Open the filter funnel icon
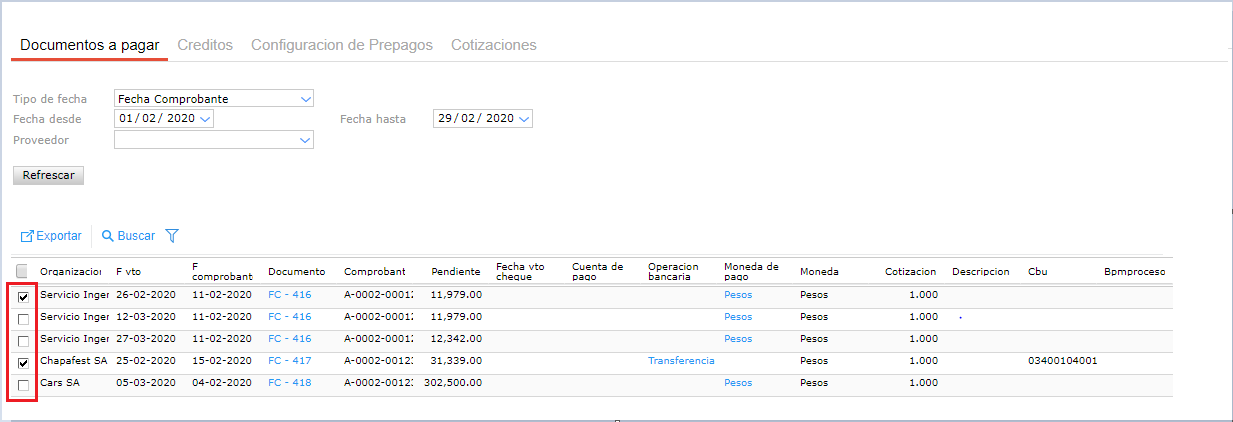This screenshot has height=422, width=1233. click(x=172, y=236)
